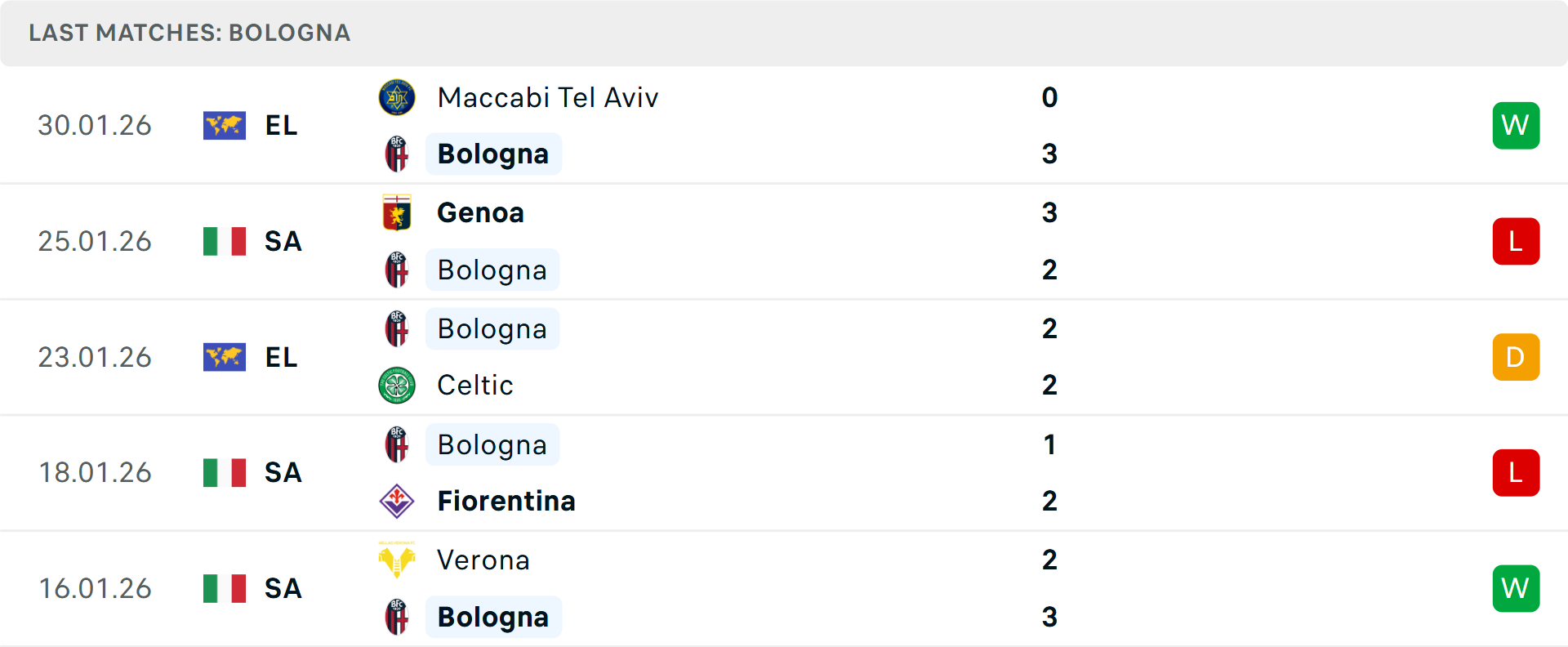Image resolution: width=1568 pixels, height=647 pixels.
Task: Open the Celtic team link
Action: [475, 385]
